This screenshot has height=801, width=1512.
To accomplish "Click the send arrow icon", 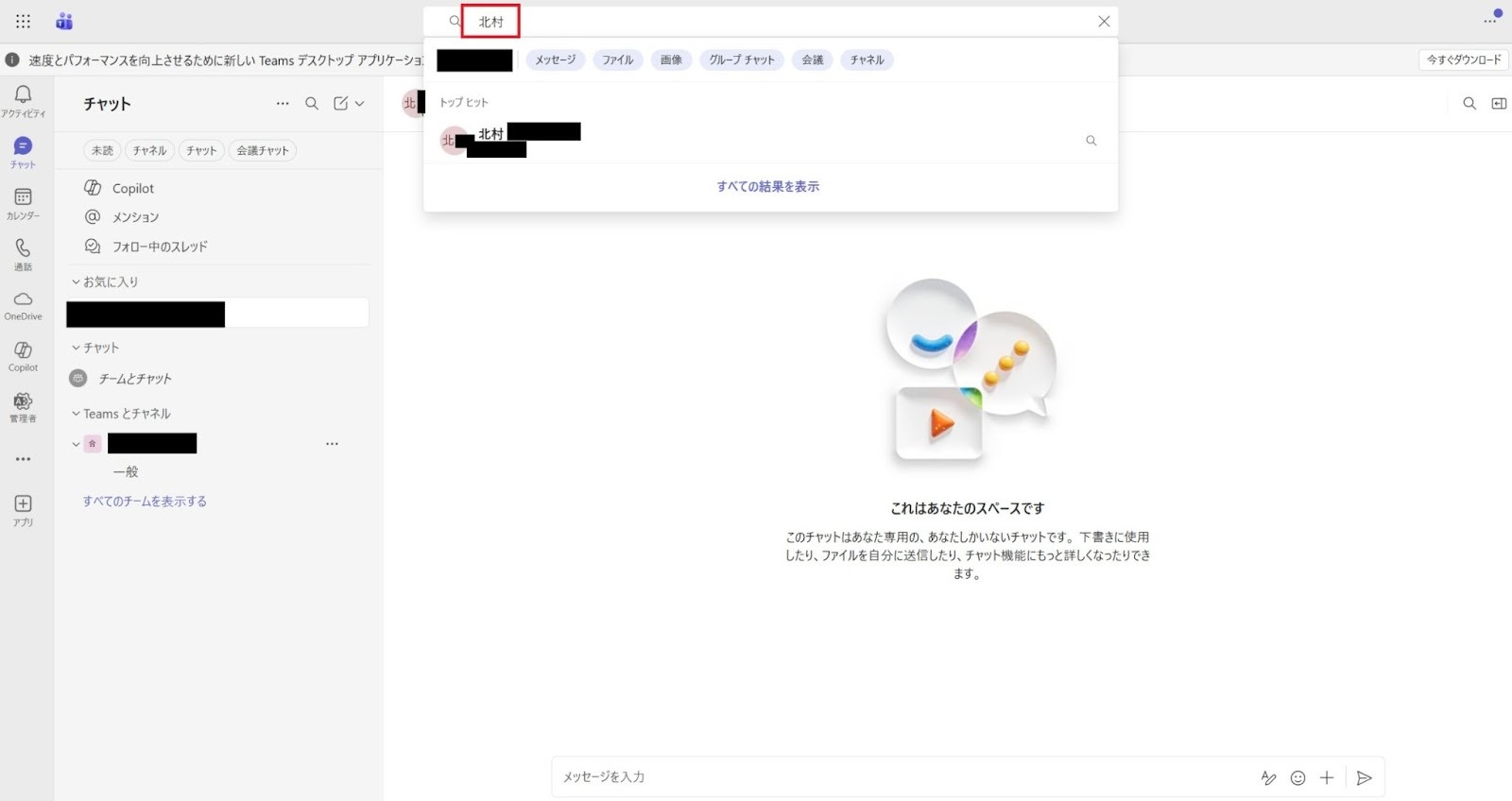I will coord(1364,777).
